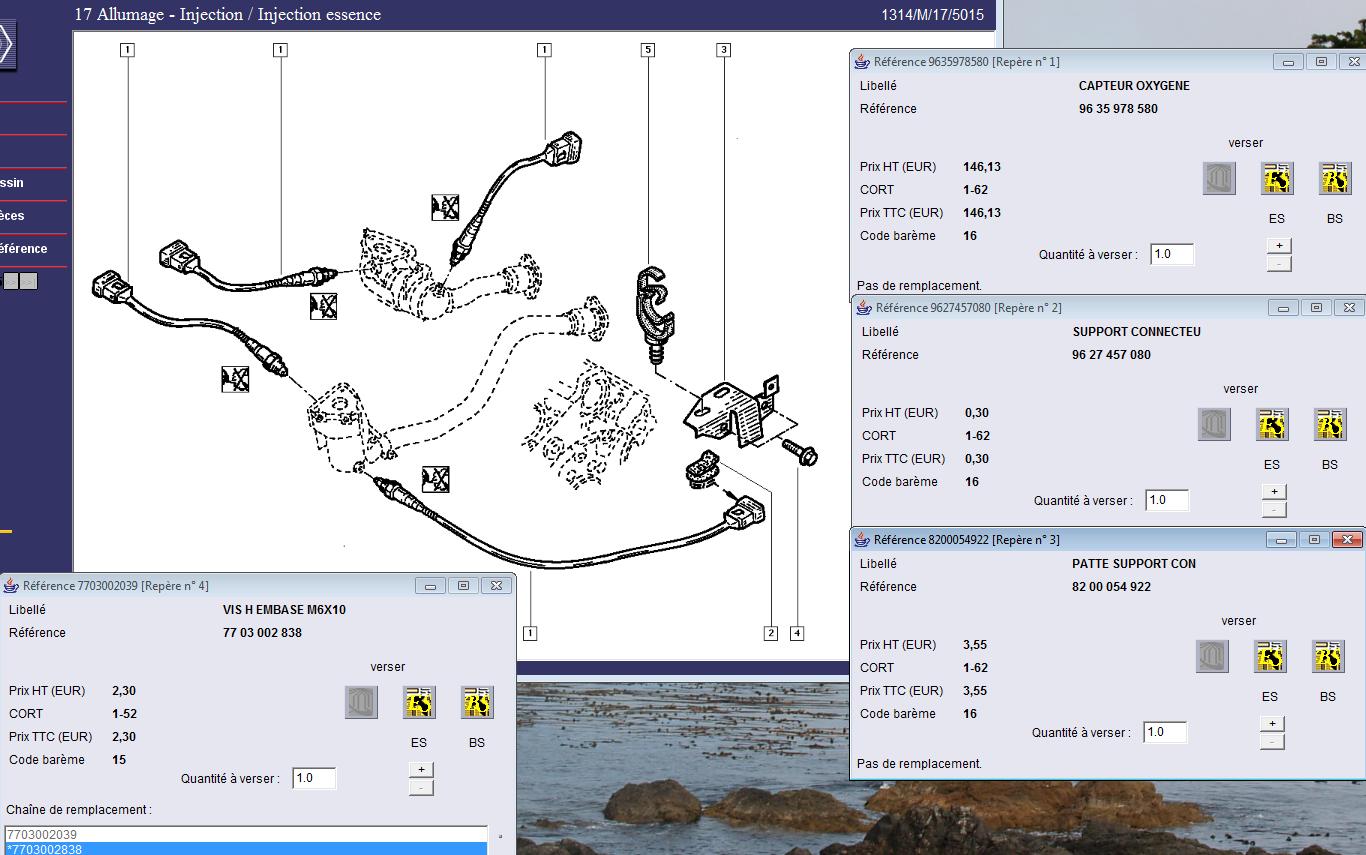Image resolution: width=1366 pixels, height=855 pixels.
Task: Select callout number 5 in the diagram
Action: 648,49
